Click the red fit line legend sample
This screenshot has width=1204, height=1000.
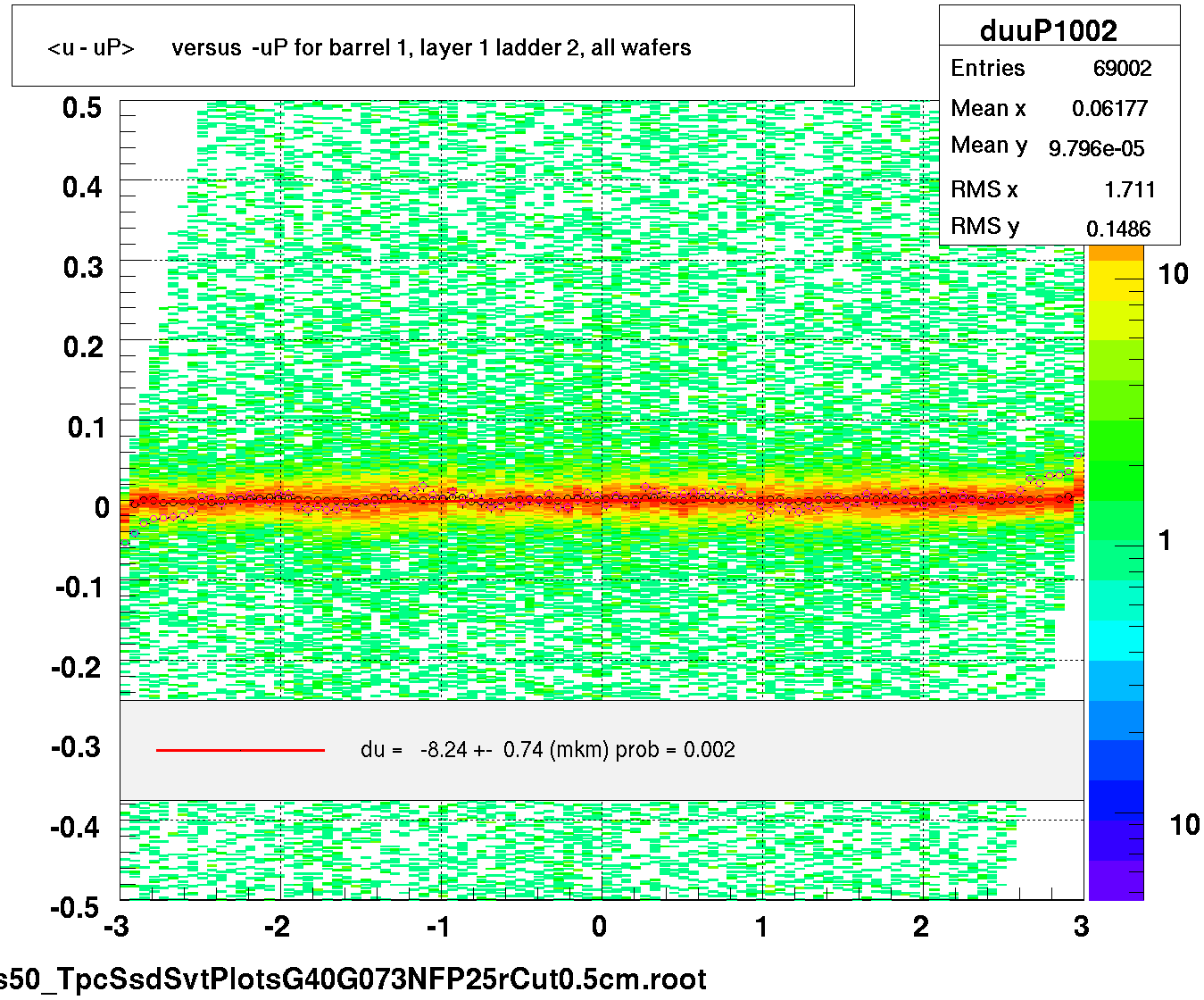coord(240,750)
